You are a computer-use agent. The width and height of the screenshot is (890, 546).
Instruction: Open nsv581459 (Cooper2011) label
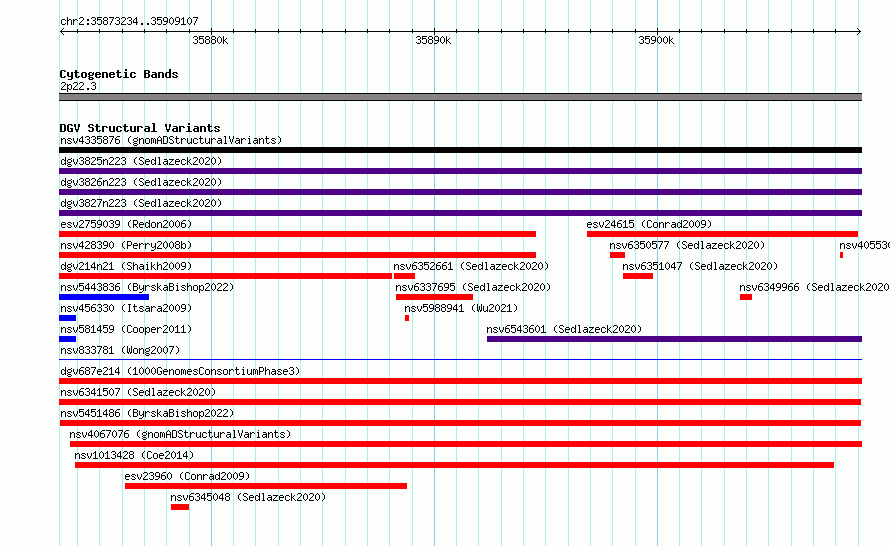coord(126,329)
